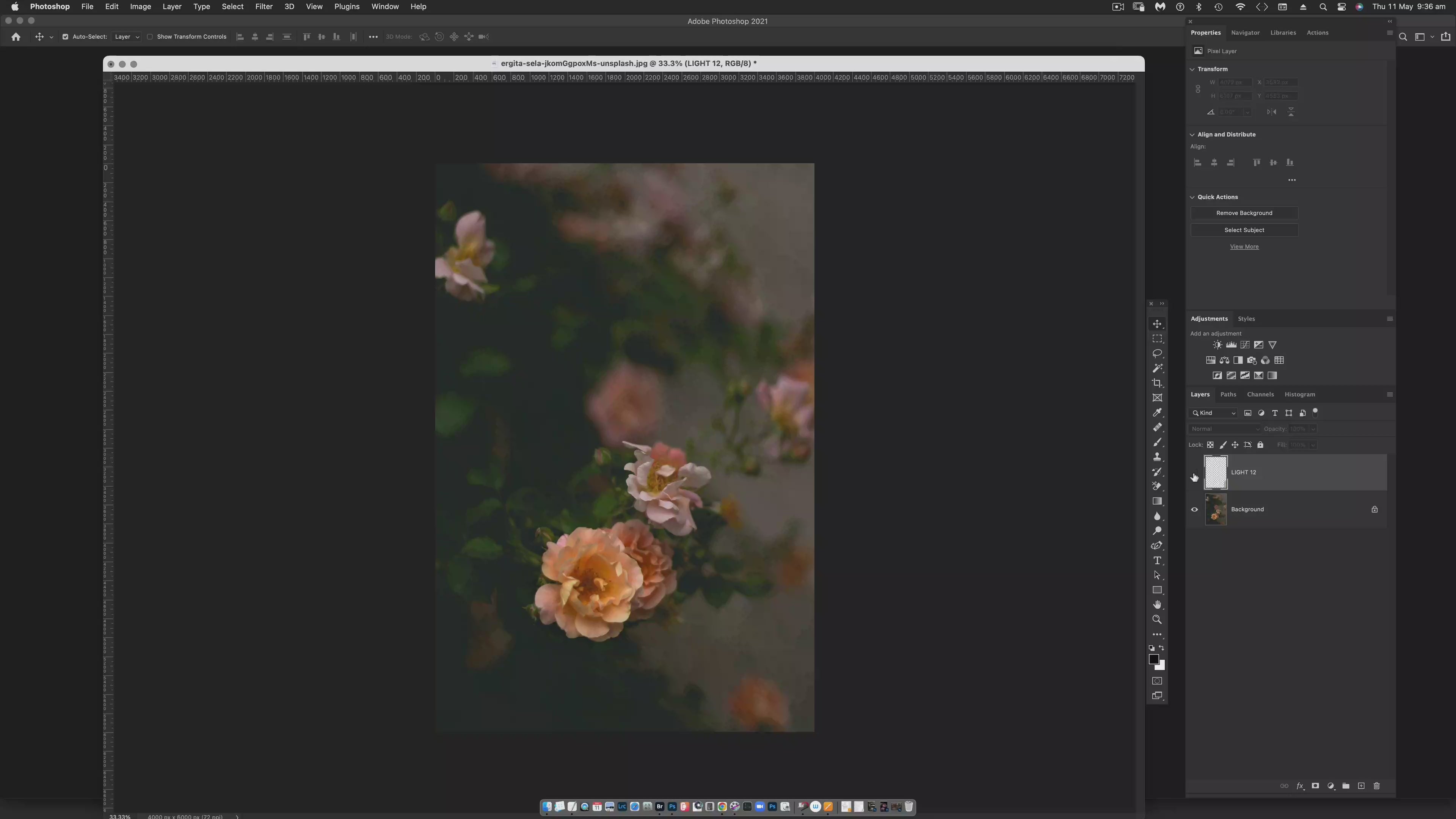Collapse the Quick Actions section
Viewport: 1456px width, 819px height.
click(1192, 197)
